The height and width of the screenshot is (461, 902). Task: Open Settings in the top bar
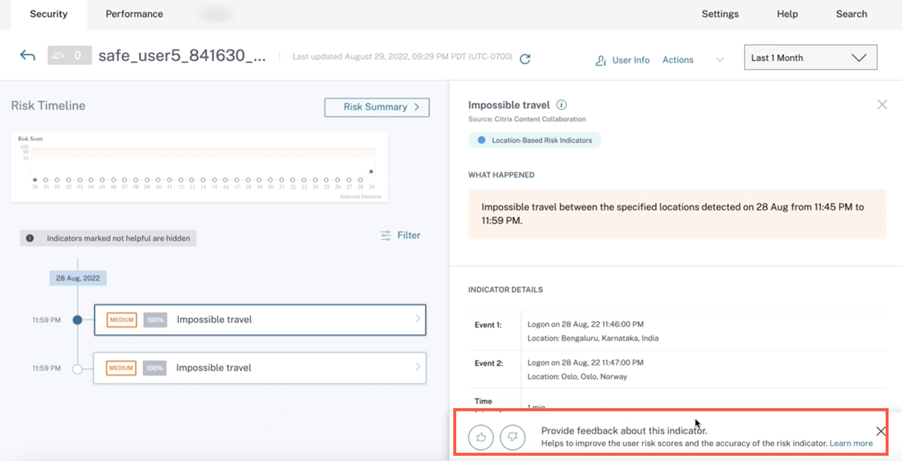[x=720, y=14]
